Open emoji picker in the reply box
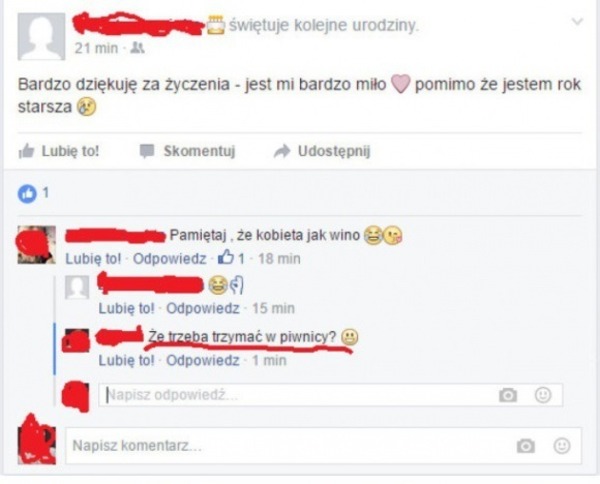The height and width of the screenshot is (484, 600). tap(543, 395)
